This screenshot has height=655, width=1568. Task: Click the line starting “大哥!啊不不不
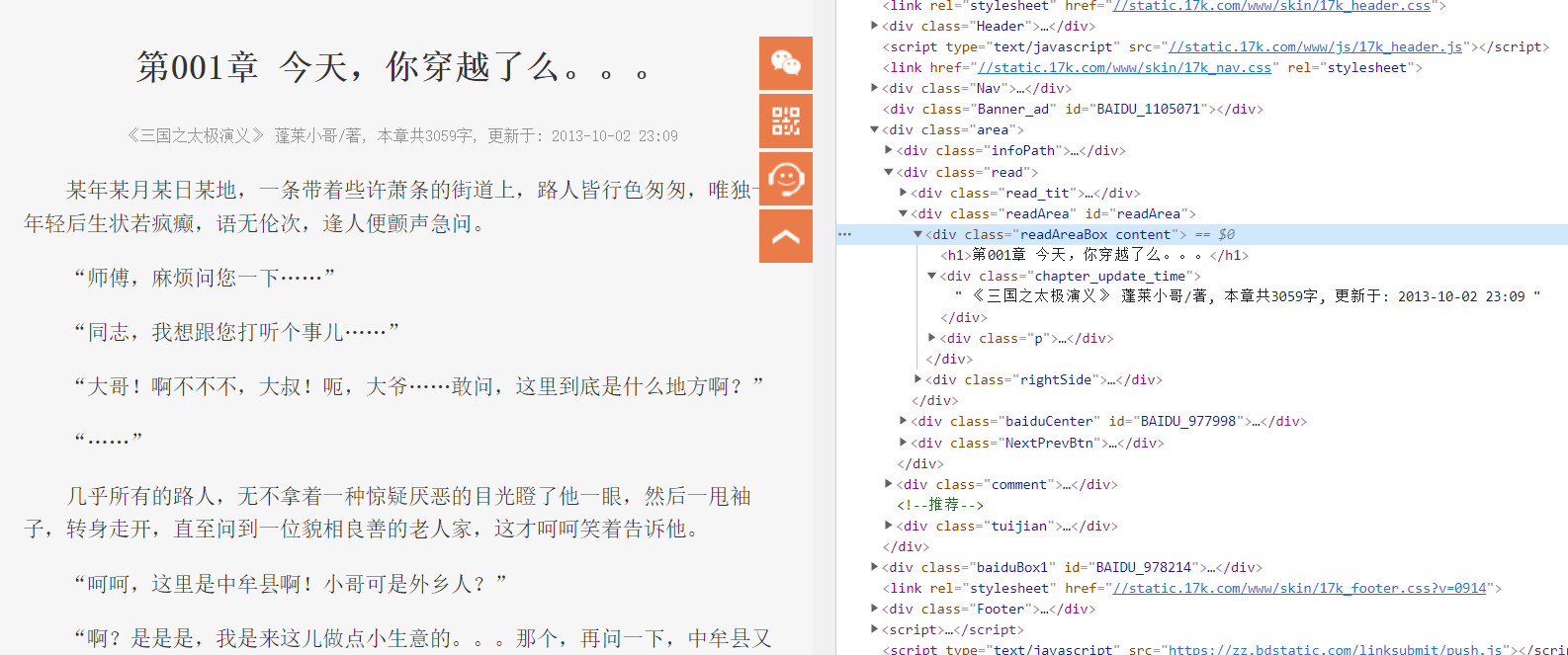click(417, 386)
